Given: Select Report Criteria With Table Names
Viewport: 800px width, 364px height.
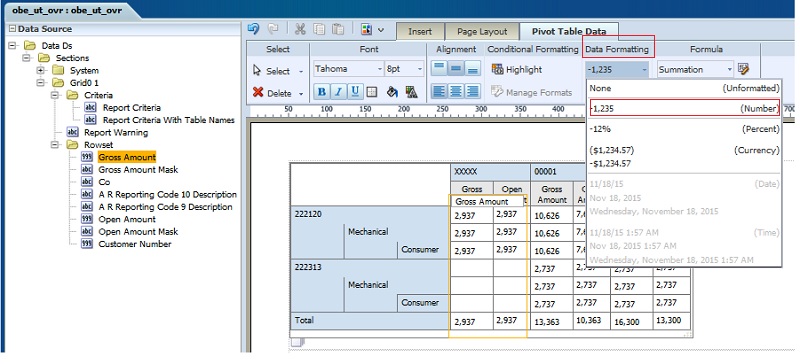Looking at the screenshot, I should (x=168, y=120).
